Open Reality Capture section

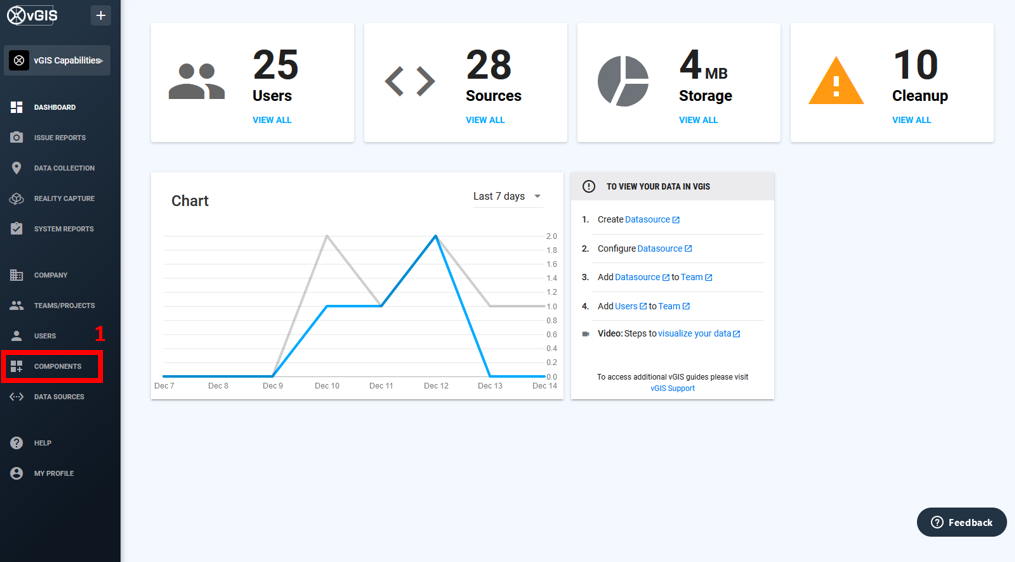click(x=64, y=199)
